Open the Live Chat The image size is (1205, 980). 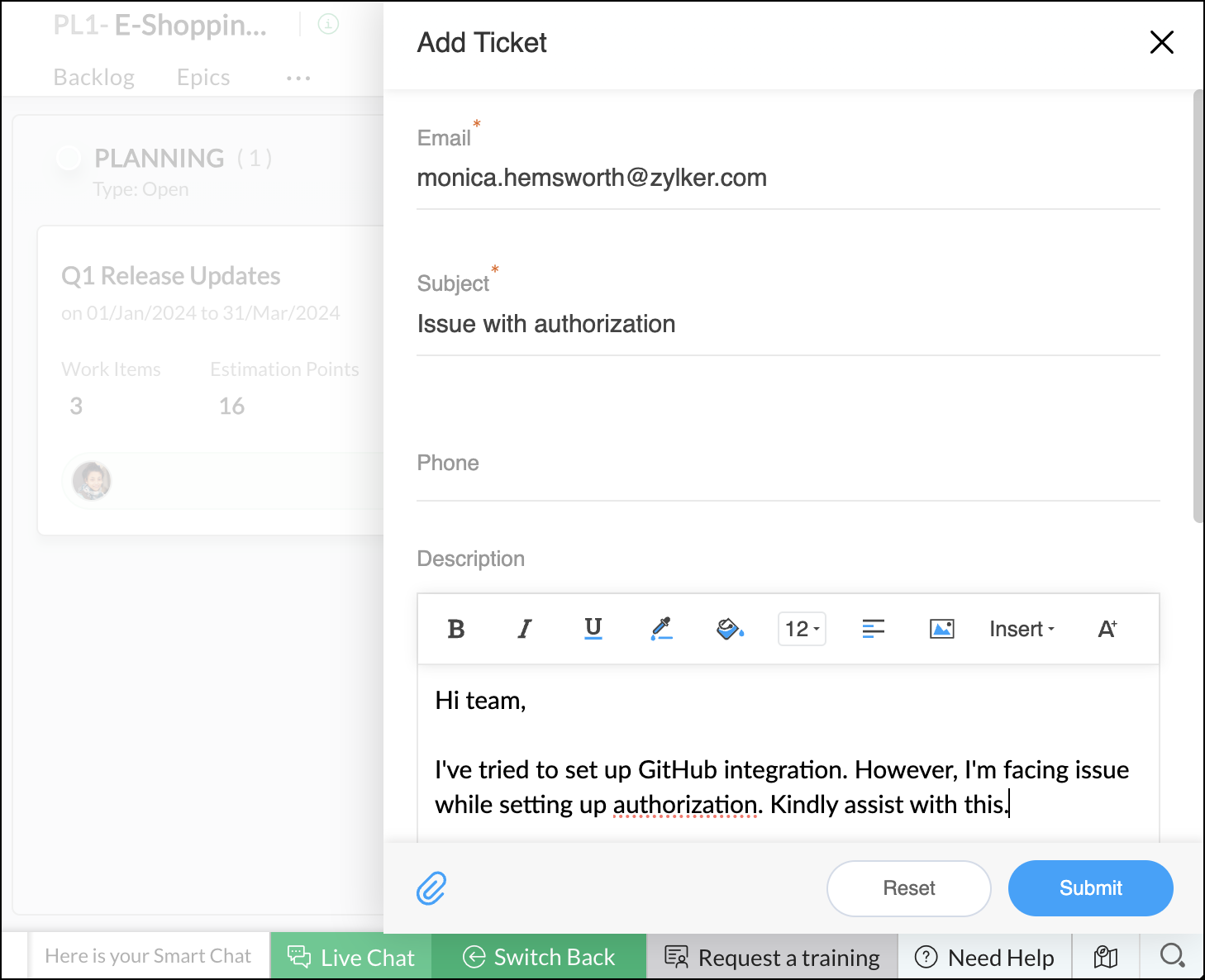coord(351,957)
